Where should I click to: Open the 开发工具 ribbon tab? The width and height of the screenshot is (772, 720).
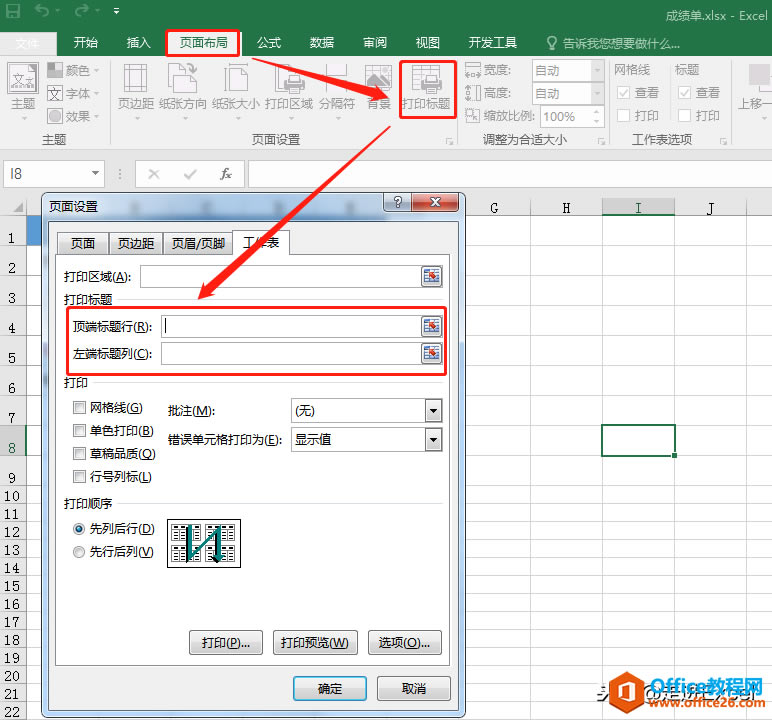[492, 43]
